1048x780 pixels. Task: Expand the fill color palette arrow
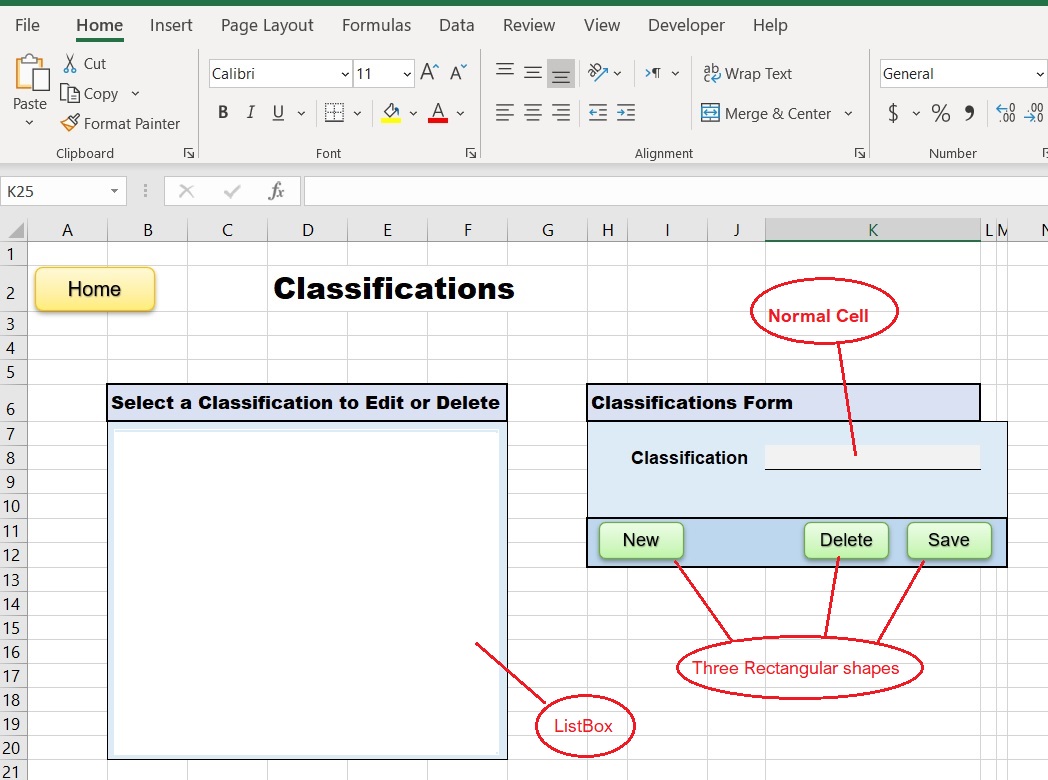pos(413,113)
